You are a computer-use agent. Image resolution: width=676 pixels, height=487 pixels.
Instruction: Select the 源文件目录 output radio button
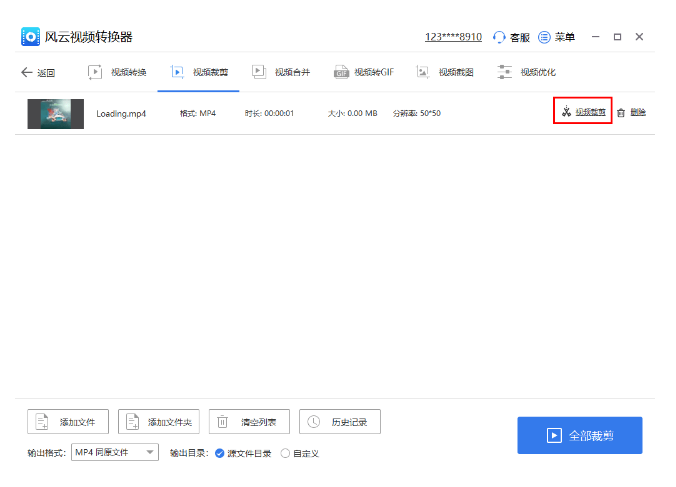(x=219, y=453)
